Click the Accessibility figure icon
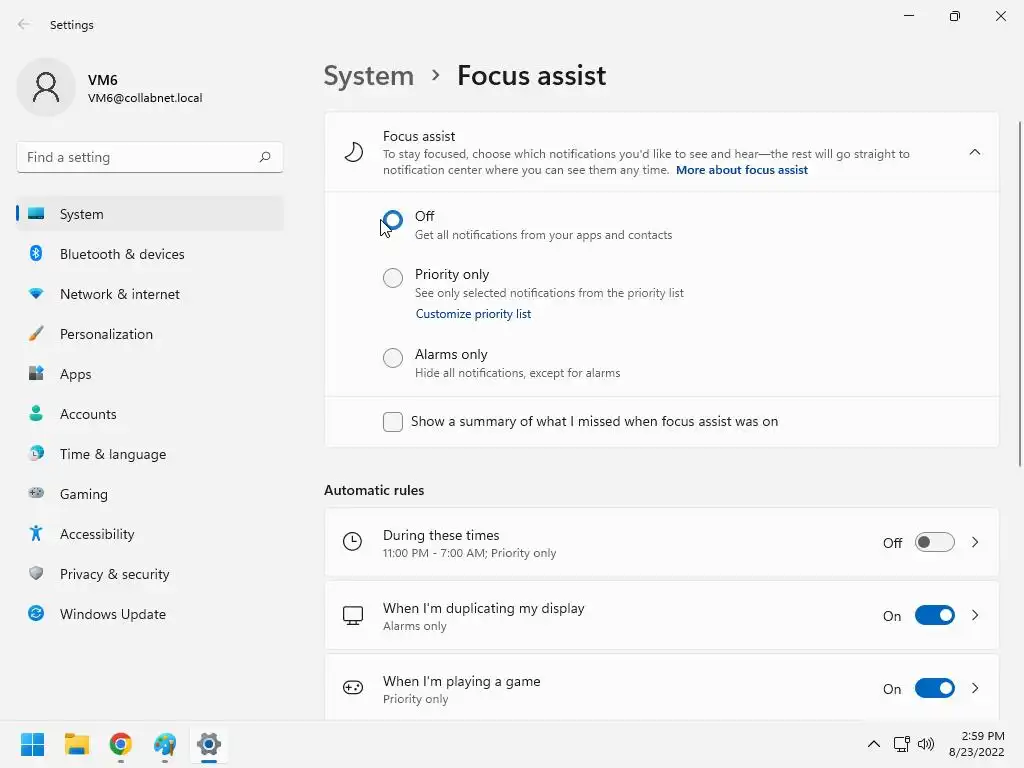1024x768 pixels. pyautogui.click(x=36, y=534)
